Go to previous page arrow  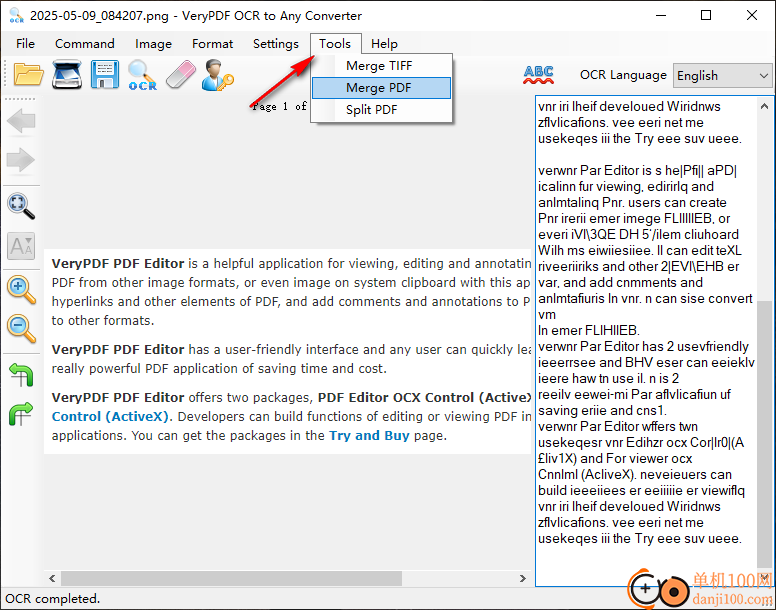coord(21,121)
